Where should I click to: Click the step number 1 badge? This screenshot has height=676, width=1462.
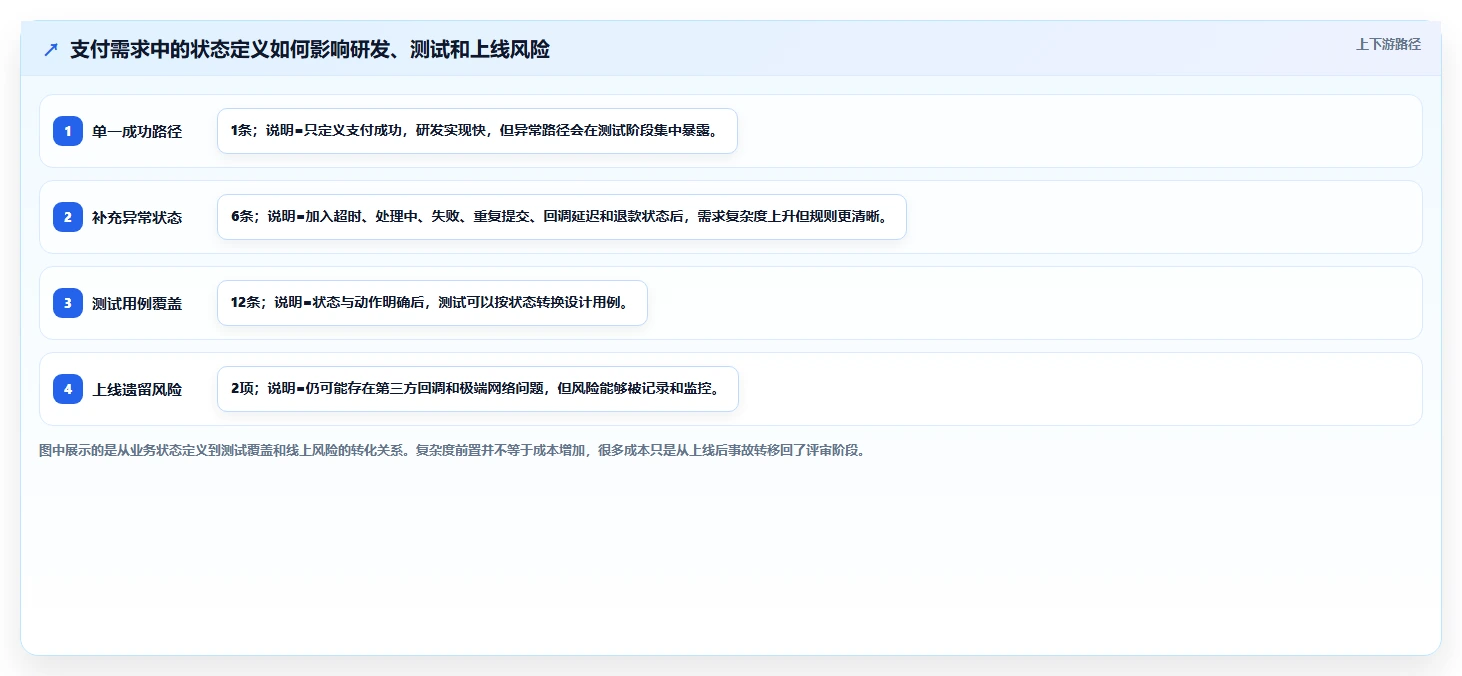(x=68, y=131)
